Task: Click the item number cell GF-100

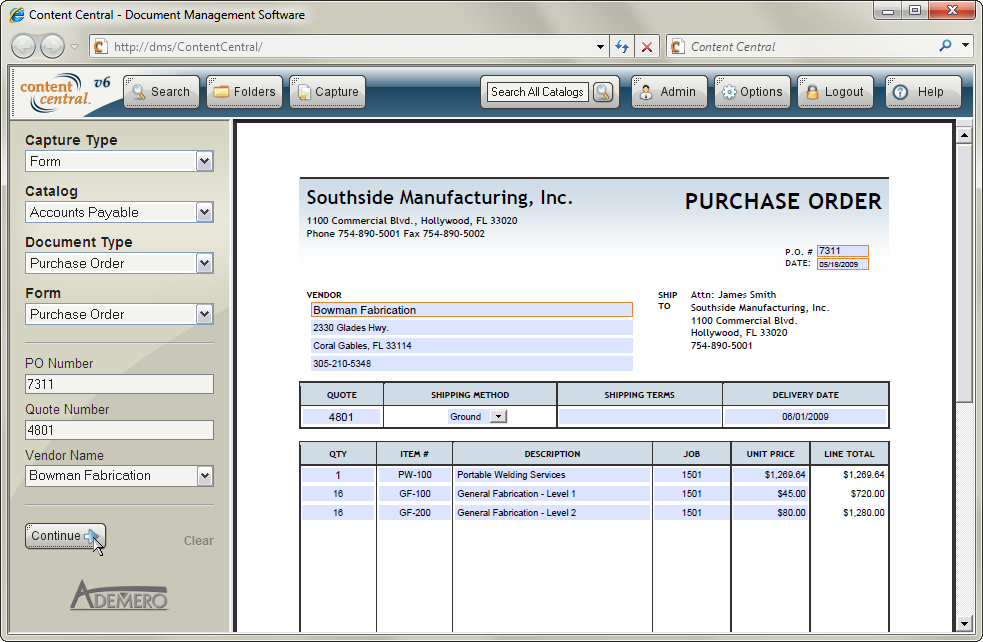Action: pyautogui.click(x=414, y=493)
